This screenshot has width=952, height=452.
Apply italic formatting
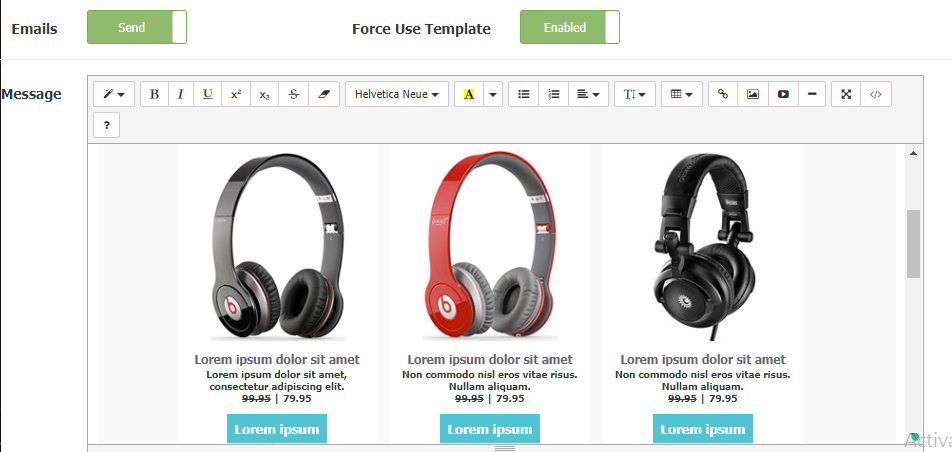(180, 94)
